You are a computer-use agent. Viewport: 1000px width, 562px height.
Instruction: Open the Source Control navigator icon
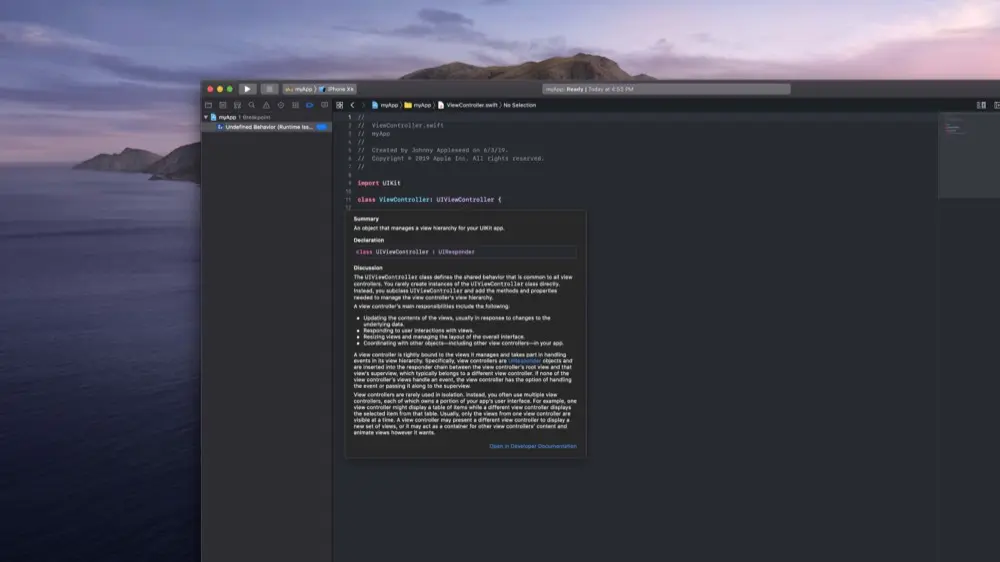tap(223, 105)
